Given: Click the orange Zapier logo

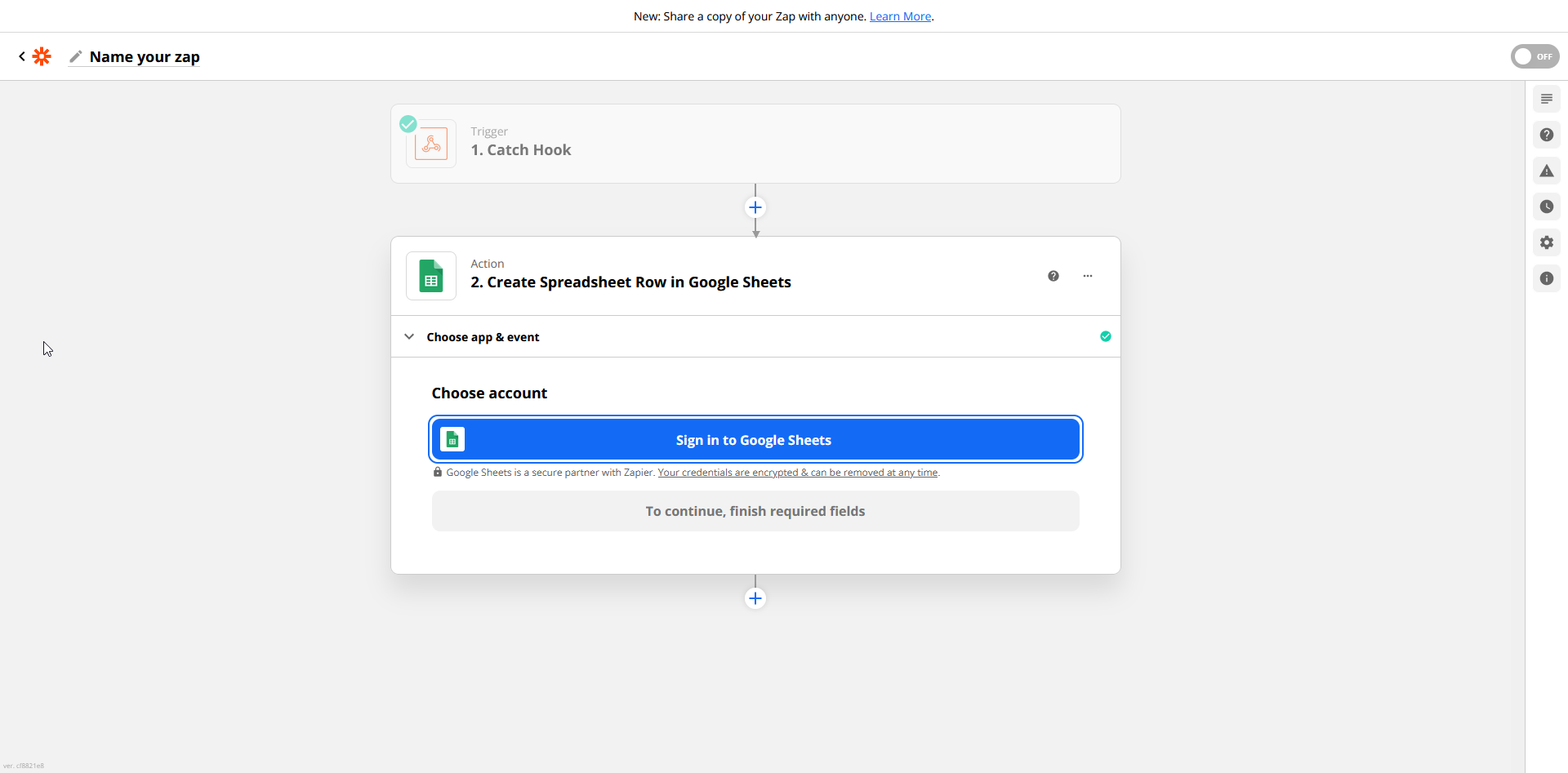Looking at the screenshot, I should (42, 56).
